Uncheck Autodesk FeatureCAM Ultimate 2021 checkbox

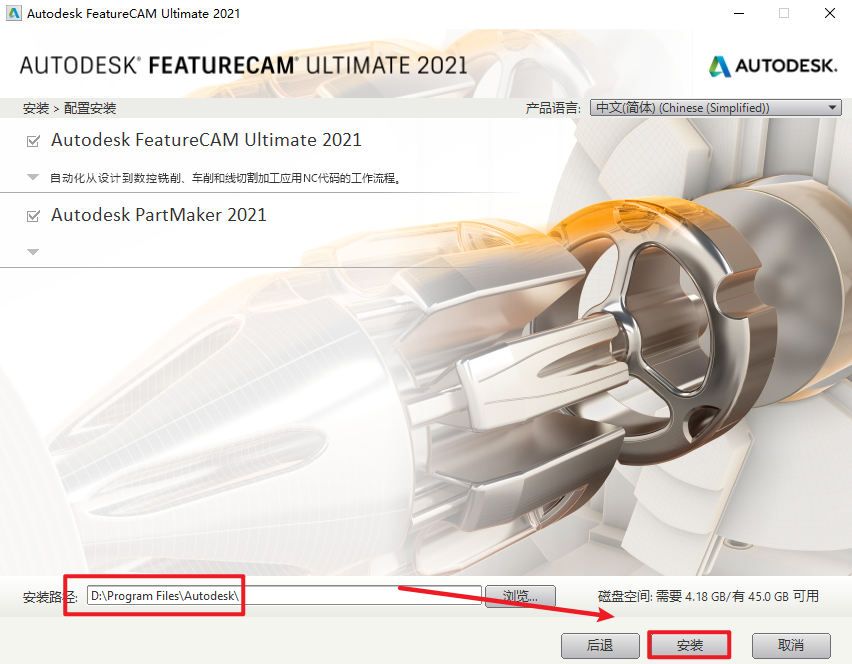[33, 141]
